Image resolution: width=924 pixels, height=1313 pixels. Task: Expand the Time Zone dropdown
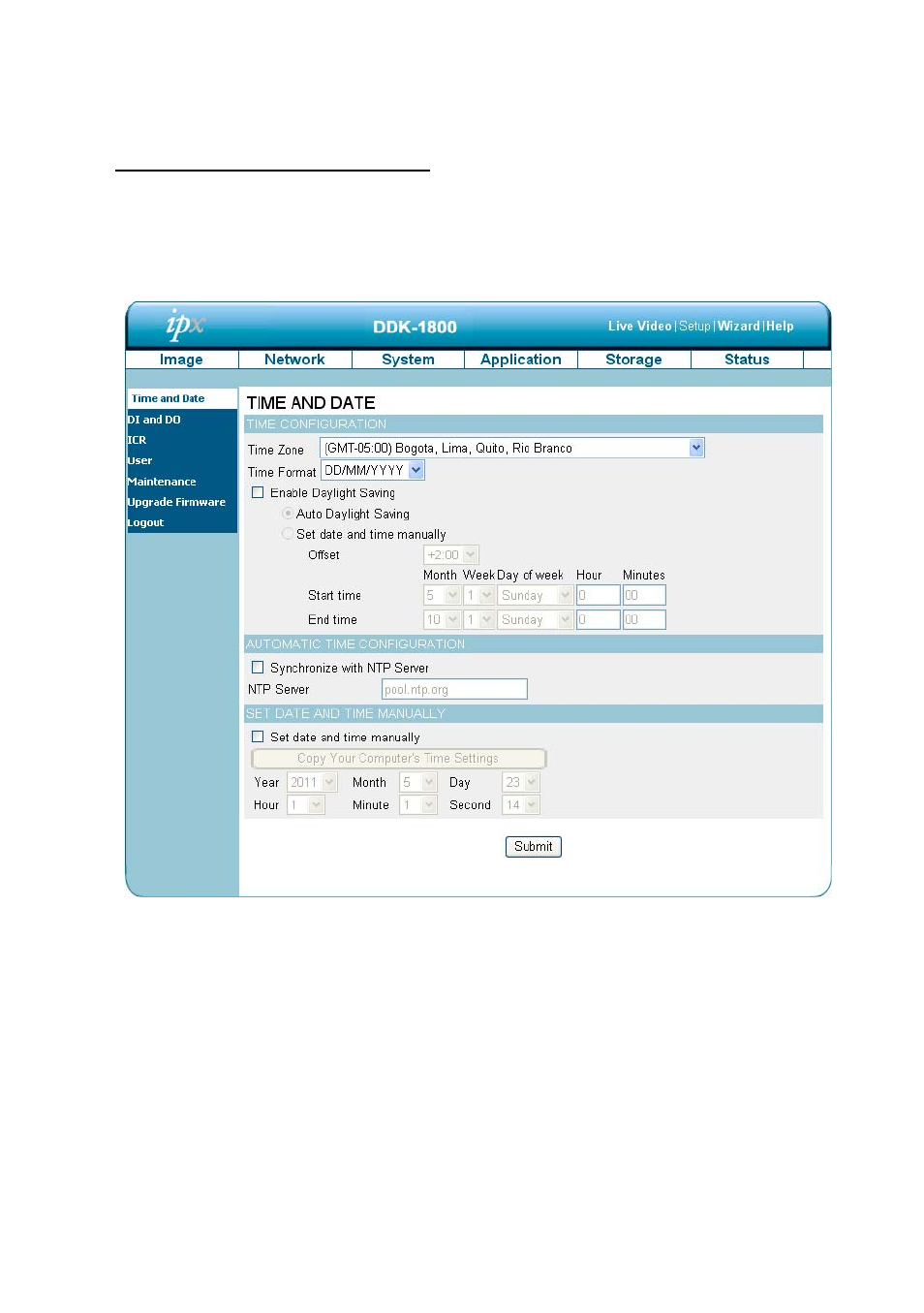512,448
